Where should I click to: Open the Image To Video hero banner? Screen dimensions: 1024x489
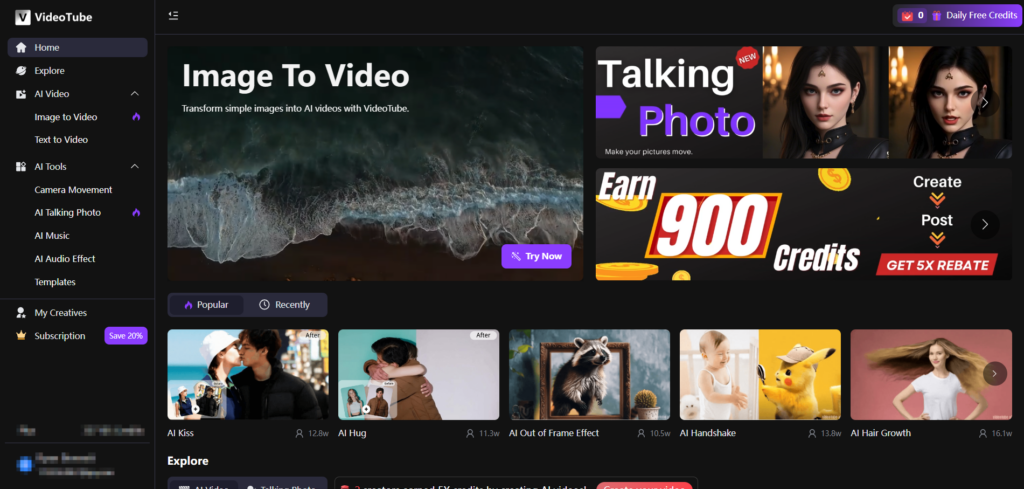pyautogui.click(x=375, y=163)
